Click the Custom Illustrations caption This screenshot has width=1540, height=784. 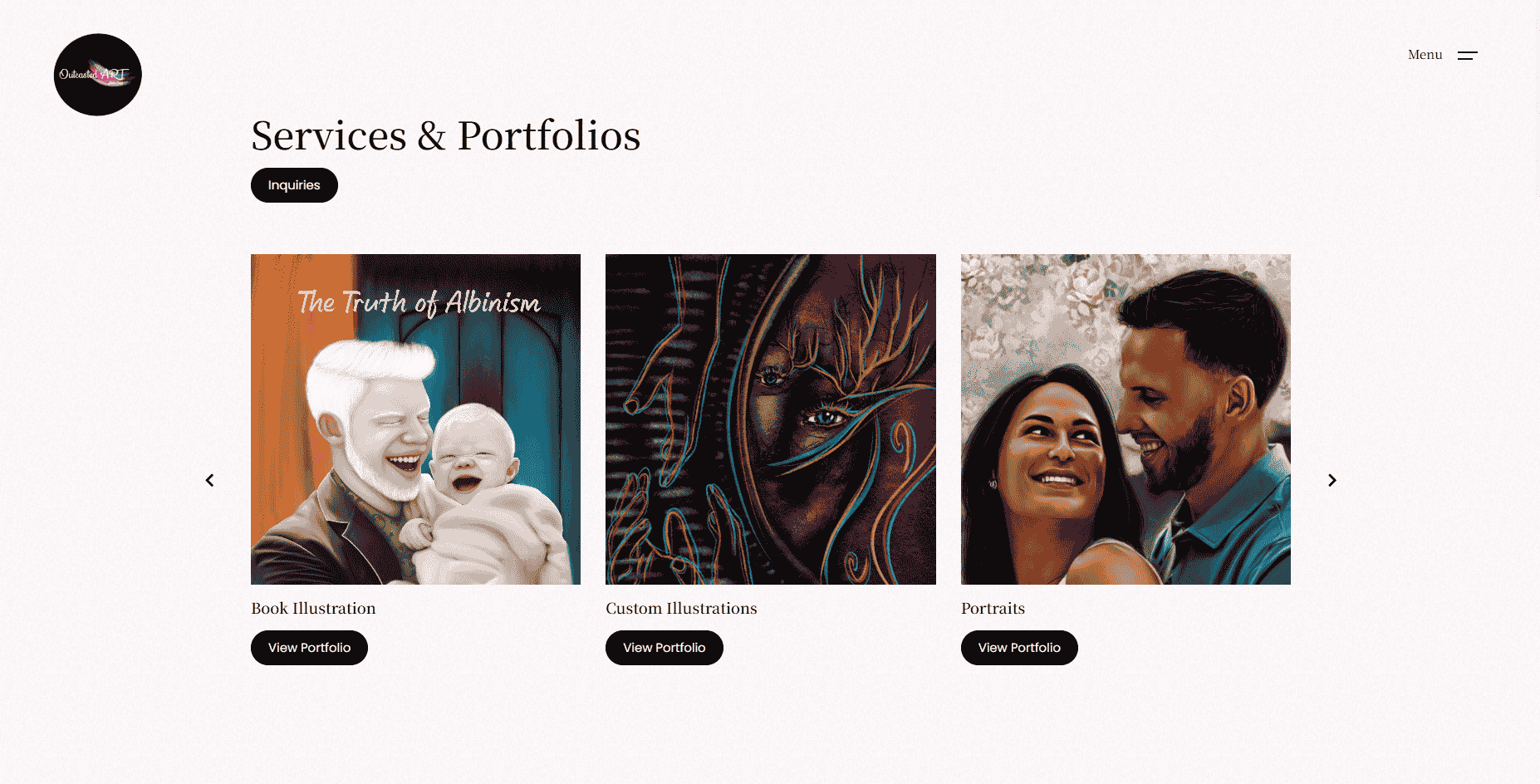(681, 608)
